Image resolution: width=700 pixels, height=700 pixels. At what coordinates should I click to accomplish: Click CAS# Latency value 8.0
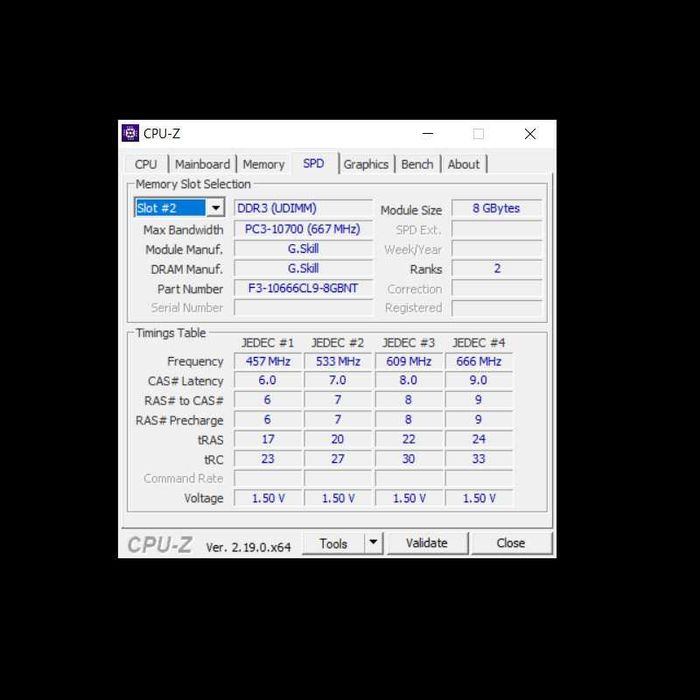(408, 380)
